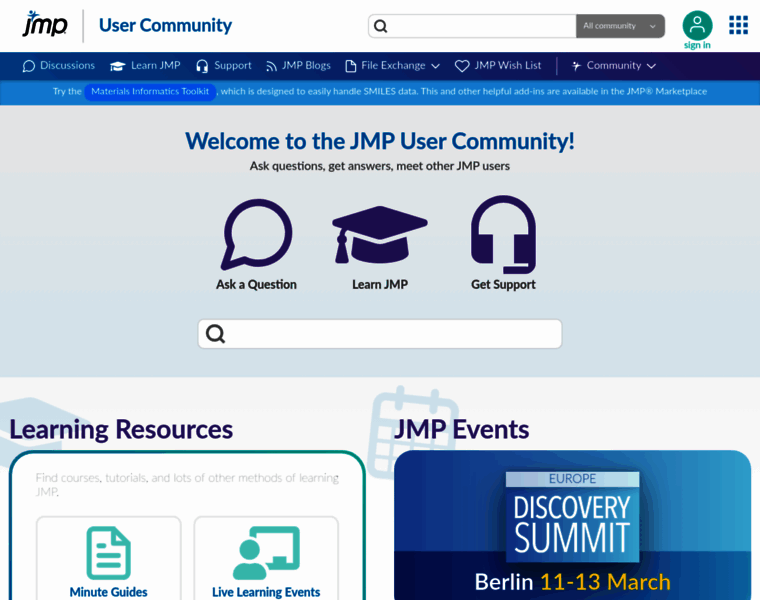
Task: Open the User Community title link
Action: (165, 25)
